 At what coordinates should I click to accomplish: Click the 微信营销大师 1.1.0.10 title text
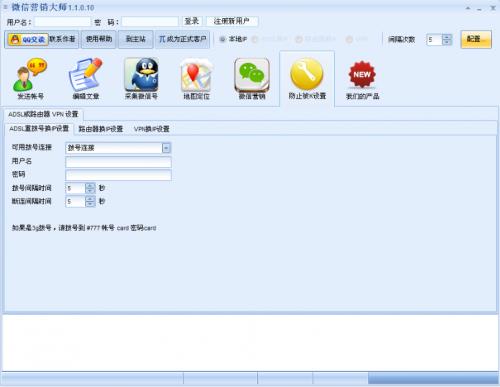click(x=53, y=7)
